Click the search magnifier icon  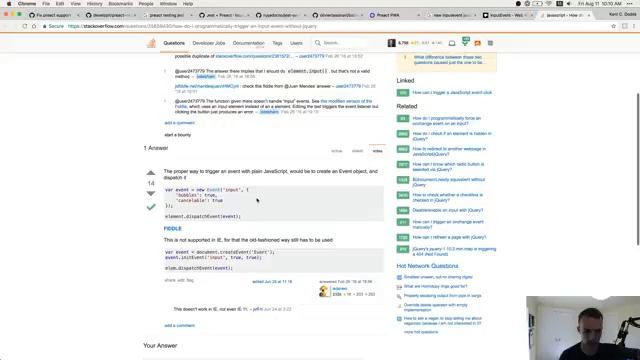point(318,43)
